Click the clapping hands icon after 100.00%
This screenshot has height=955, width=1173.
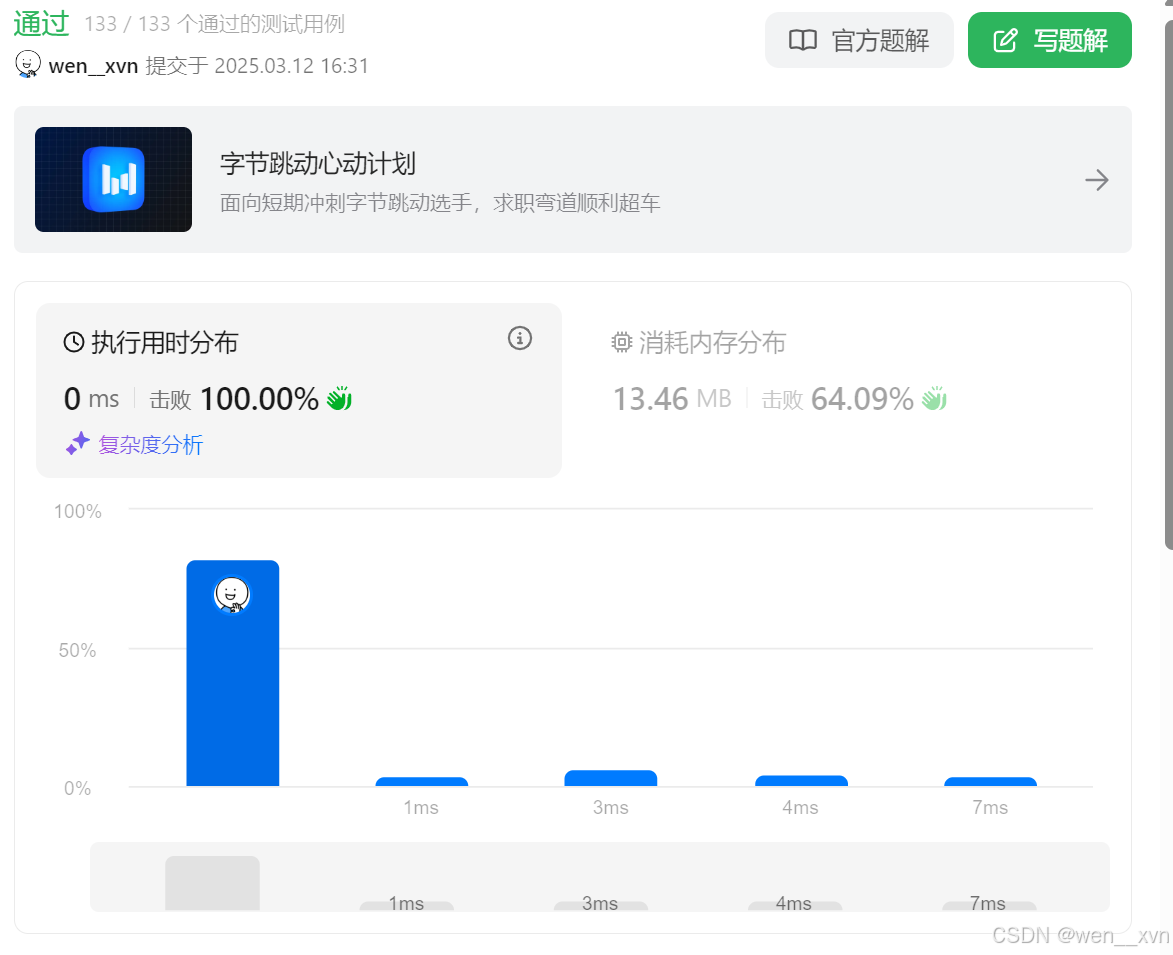click(x=339, y=399)
